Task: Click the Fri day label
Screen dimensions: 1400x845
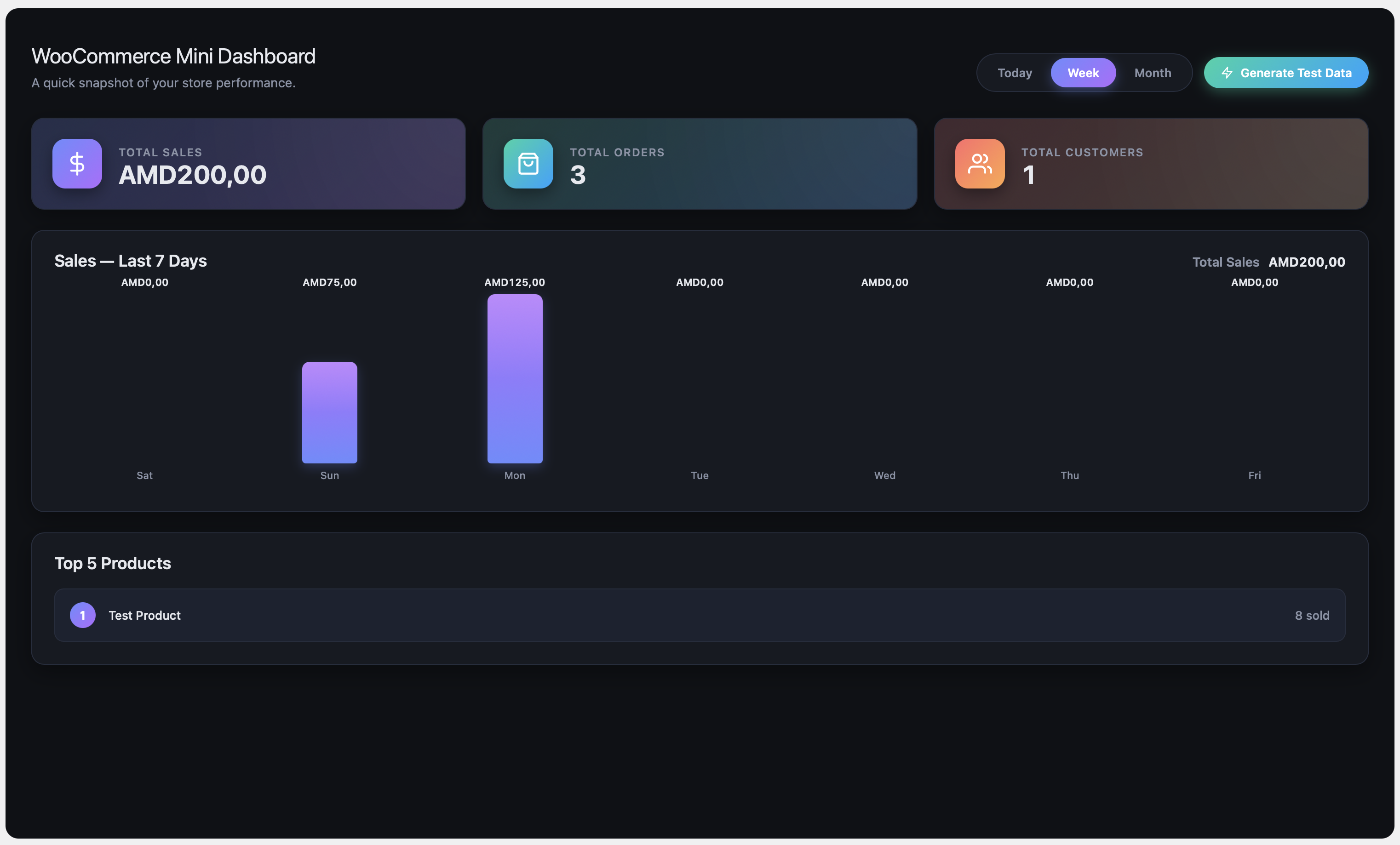Action: tap(1255, 475)
